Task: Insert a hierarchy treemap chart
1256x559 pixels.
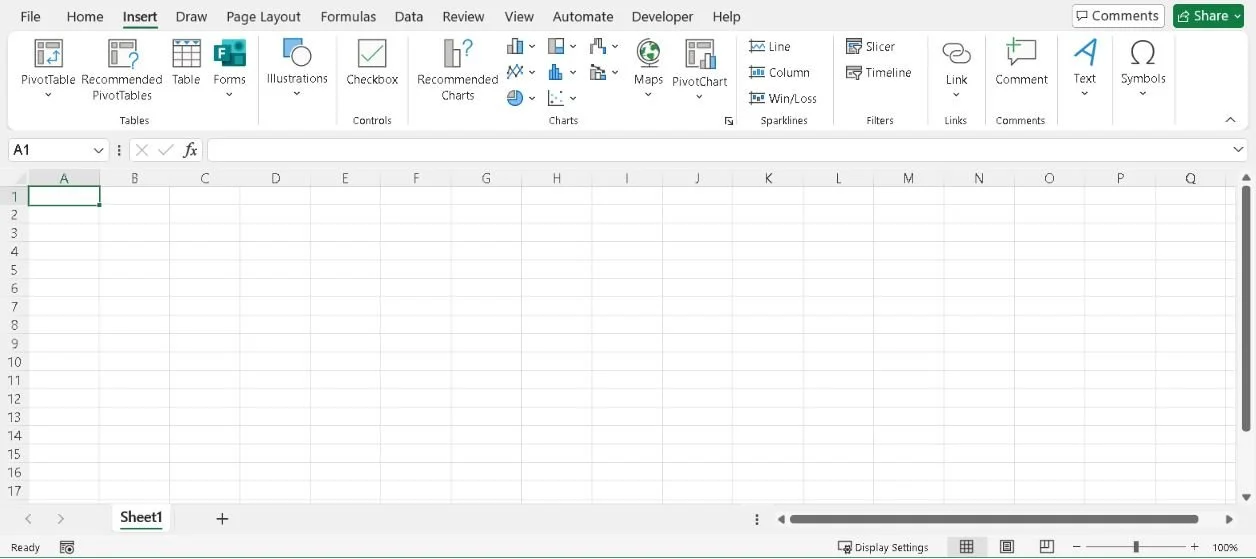Action: pyautogui.click(x=557, y=46)
